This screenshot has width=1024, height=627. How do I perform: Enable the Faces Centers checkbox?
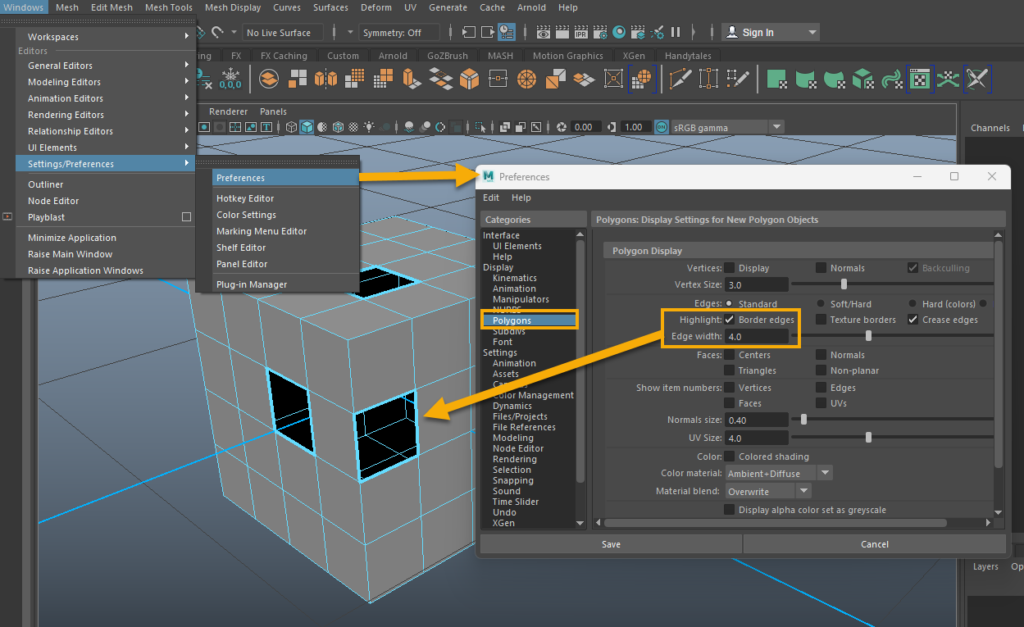[x=729, y=355]
